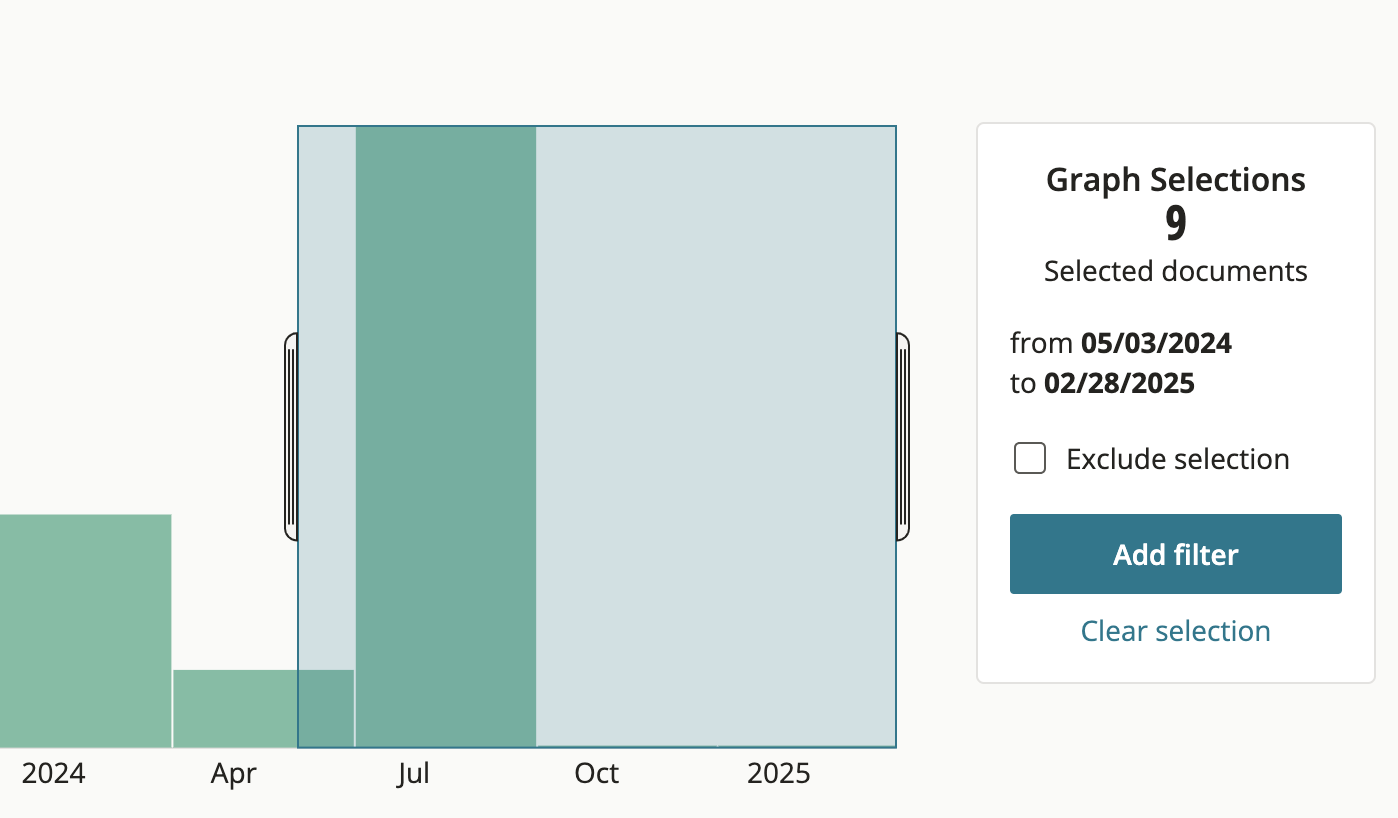This screenshot has width=1398, height=818.
Task: Click the Graph Selections heading
Action: pos(1176,180)
